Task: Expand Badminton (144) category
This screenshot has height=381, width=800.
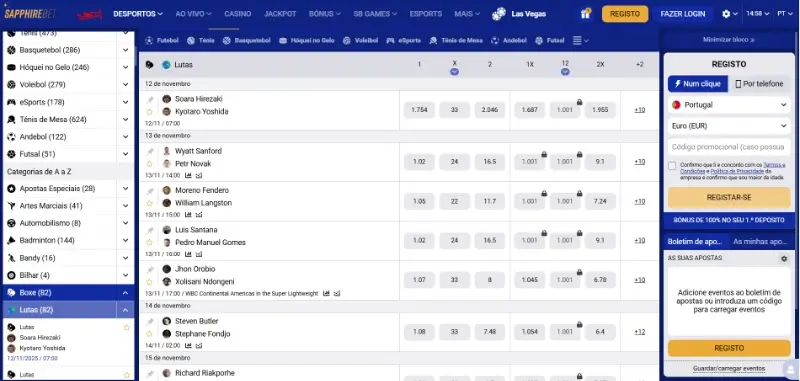Action: pos(126,240)
